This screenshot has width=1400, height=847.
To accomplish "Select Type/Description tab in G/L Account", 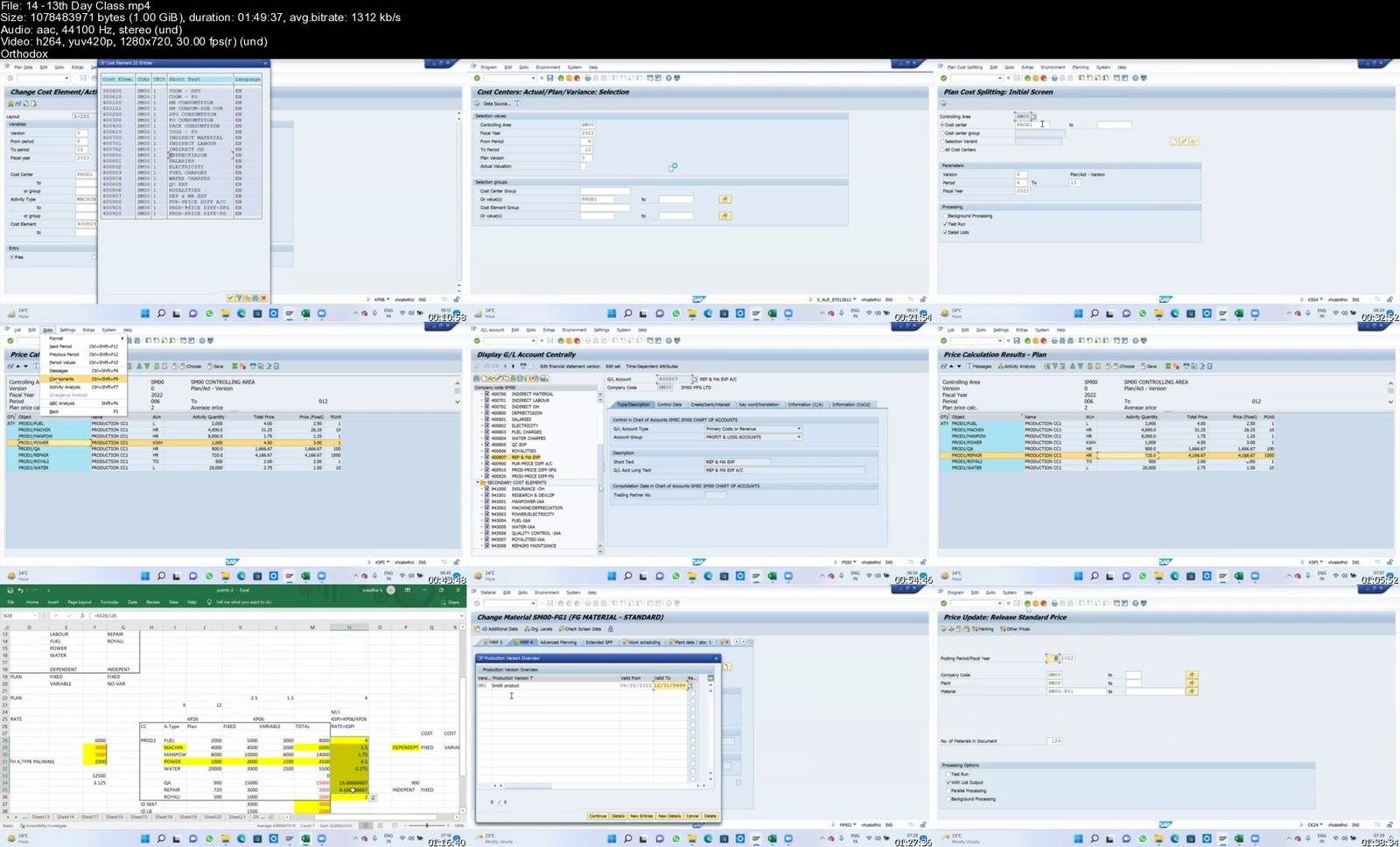I will (x=633, y=404).
